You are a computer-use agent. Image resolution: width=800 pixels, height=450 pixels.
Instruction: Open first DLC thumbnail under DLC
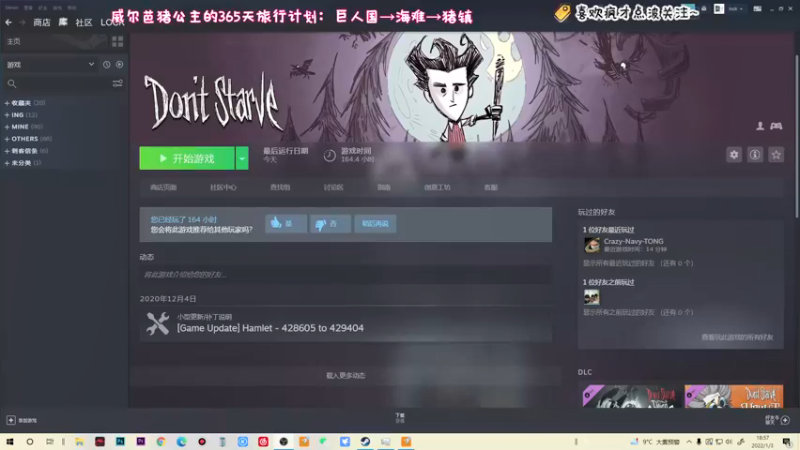[632, 396]
